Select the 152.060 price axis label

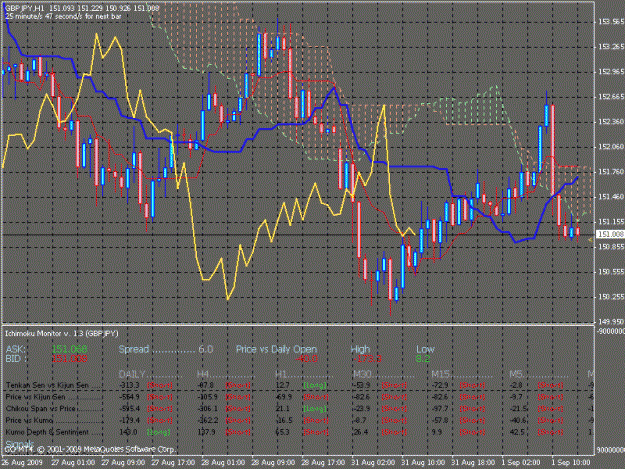coord(611,147)
